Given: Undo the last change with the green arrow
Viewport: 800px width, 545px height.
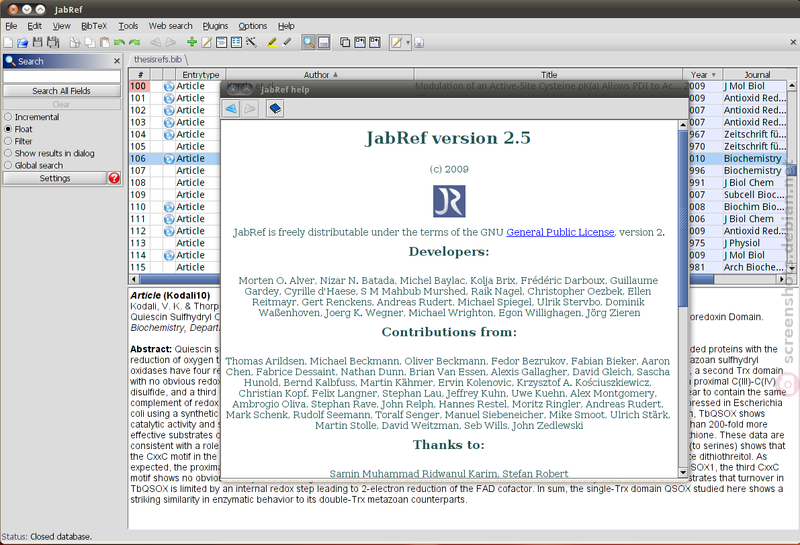Looking at the screenshot, I should (119, 42).
